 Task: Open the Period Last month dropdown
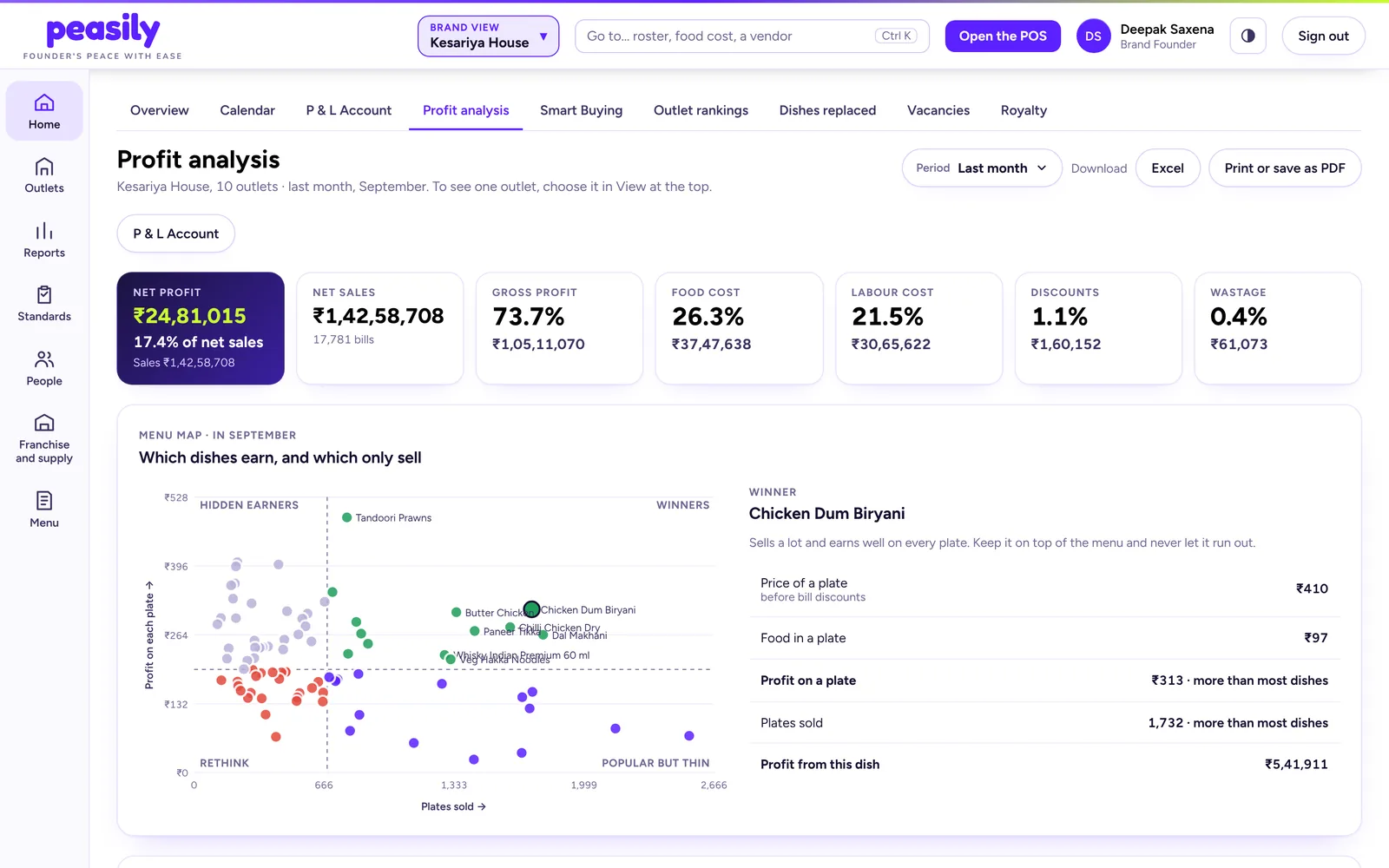pyautogui.click(x=982, y=168)
